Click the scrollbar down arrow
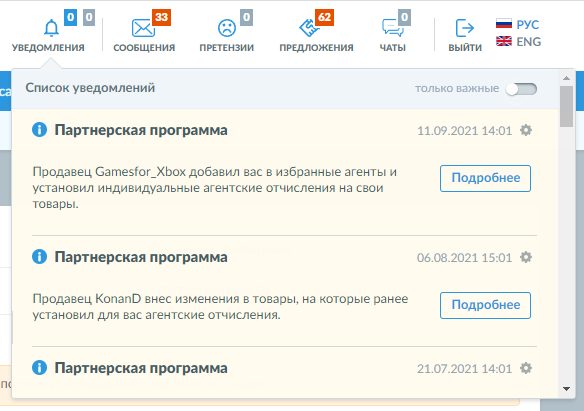The image size is (584, 411). click(566, 389)
